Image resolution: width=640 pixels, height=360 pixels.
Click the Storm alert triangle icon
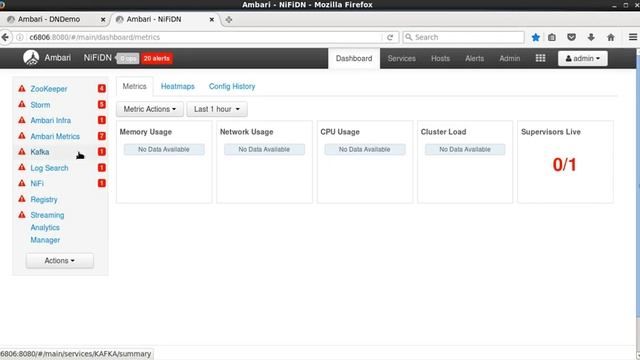(22, 104)
